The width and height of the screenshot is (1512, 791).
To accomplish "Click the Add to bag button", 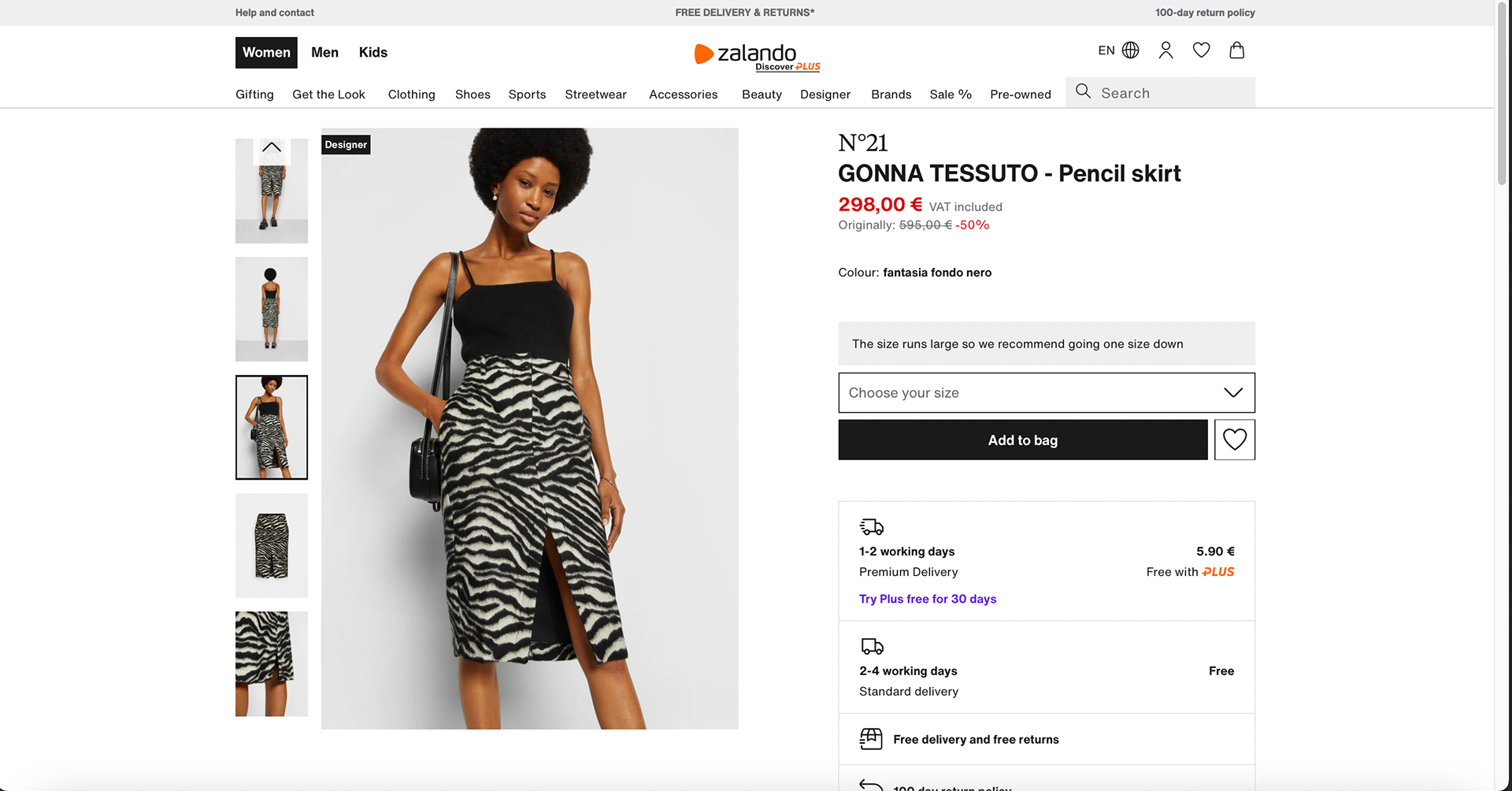I will pyautogui.click(x=1022, y=440).
